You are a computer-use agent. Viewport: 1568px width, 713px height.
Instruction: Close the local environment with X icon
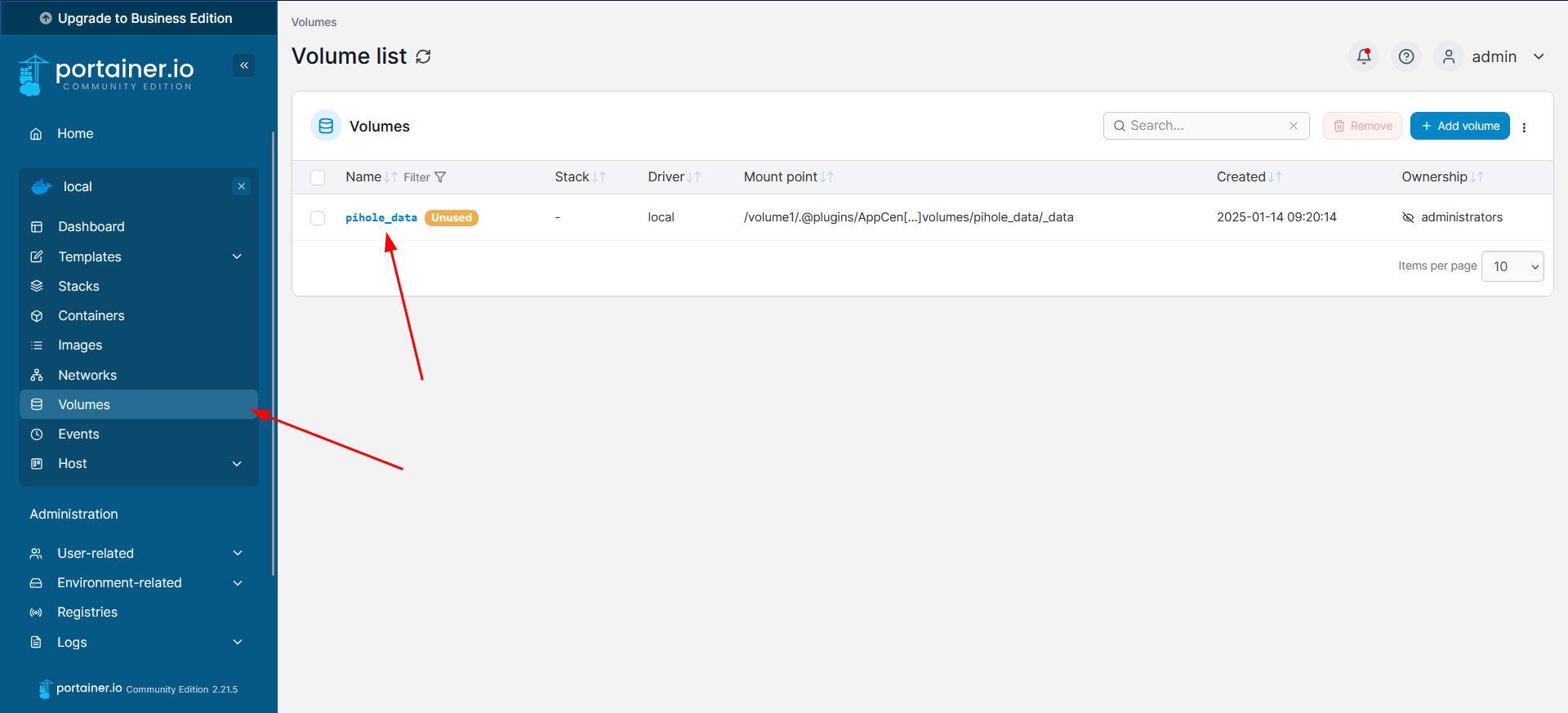(242, 186)
